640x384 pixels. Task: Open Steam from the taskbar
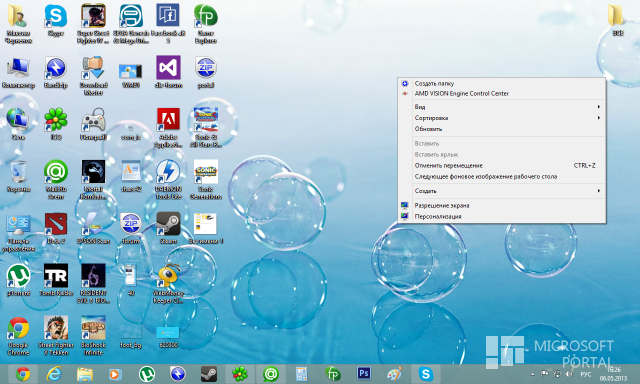pyautogui.click(x=209, y=374)
